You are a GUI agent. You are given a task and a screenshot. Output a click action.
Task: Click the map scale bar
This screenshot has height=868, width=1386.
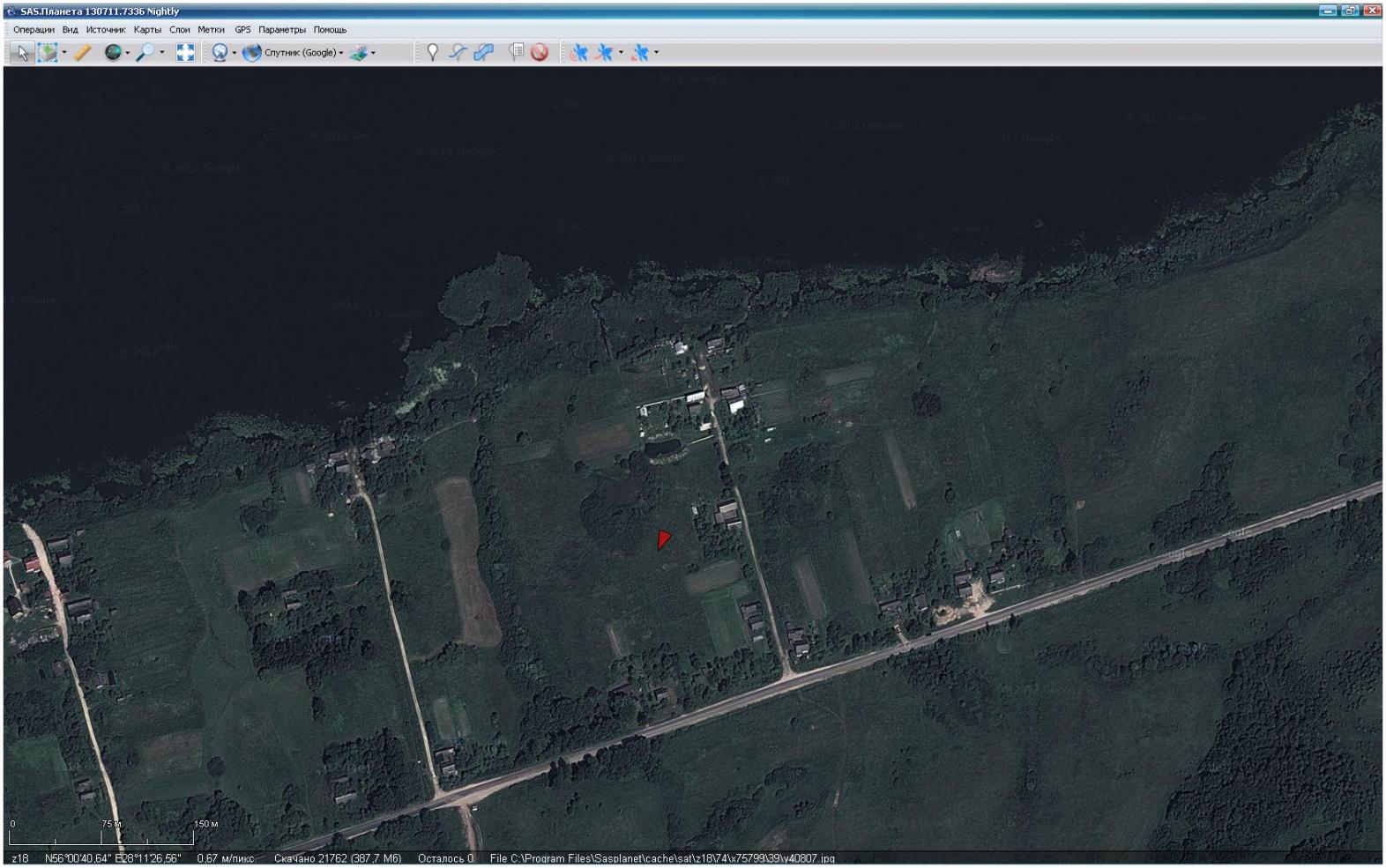point(101,837)
